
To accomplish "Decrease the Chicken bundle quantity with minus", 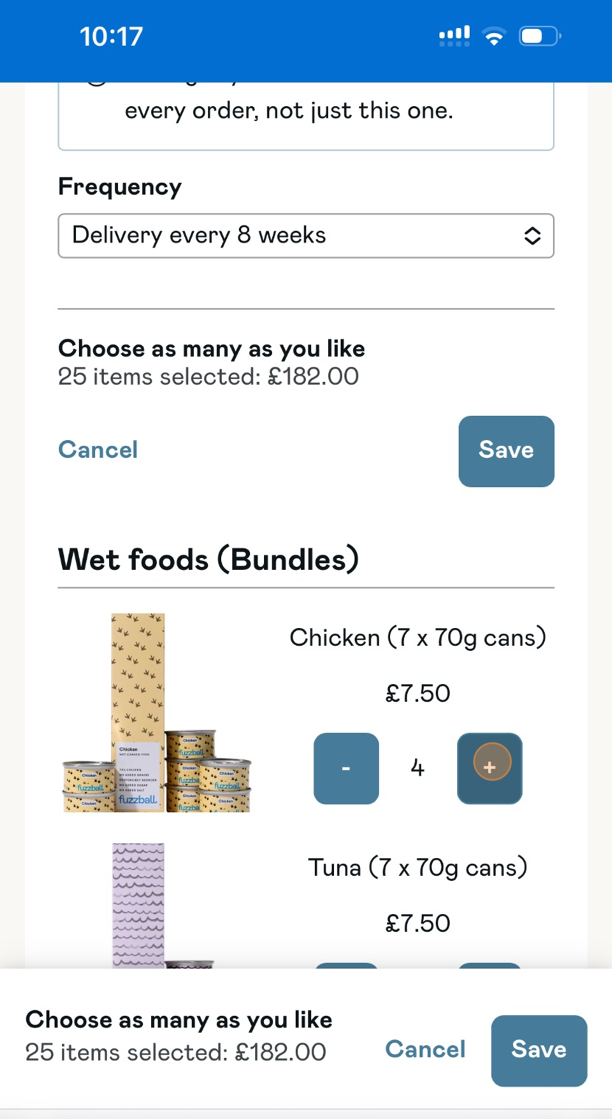I will [346, 768].
